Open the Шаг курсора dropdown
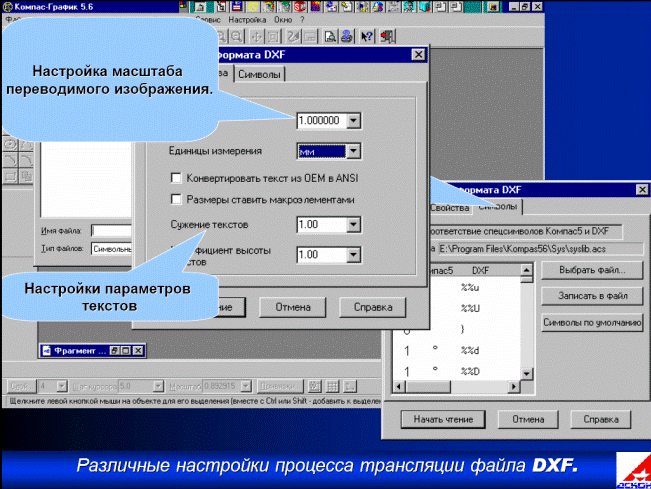The width and height of the screenshot is (651, 489). pyautogui.click(x=158, y=386)
